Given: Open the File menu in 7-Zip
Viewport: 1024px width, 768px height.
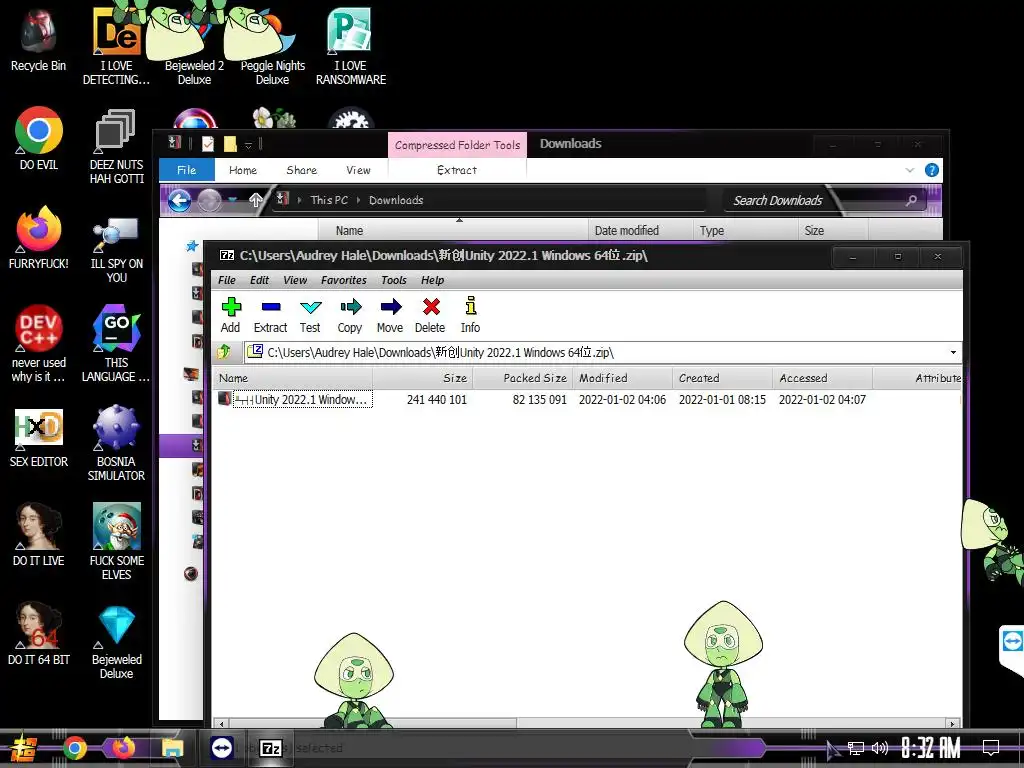Looking at the screenshot, I should [x=227, y=280].
